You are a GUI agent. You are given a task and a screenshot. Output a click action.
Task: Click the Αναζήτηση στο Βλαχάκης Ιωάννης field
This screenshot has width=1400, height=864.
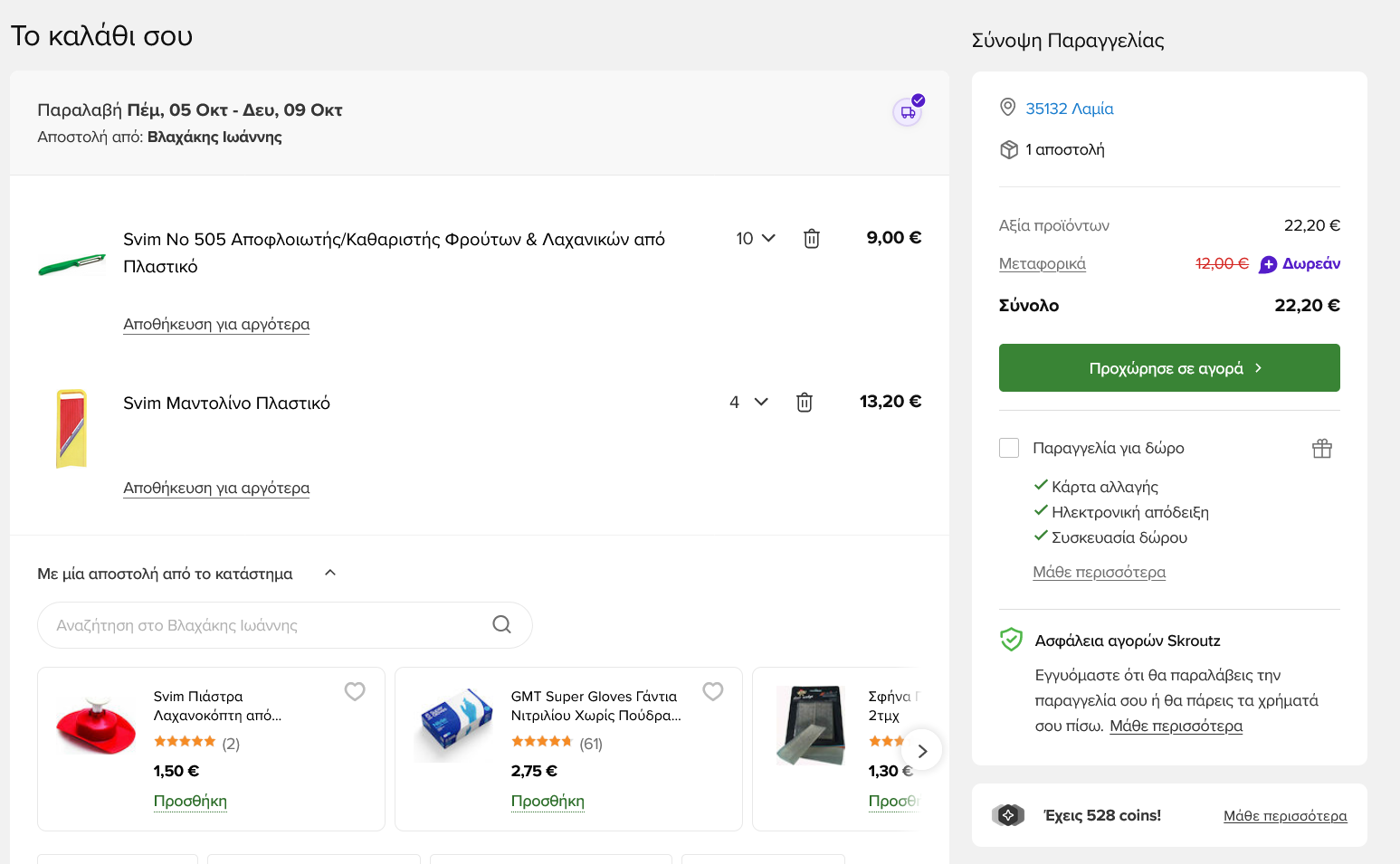pyautogui.click(x=285, y=625)
